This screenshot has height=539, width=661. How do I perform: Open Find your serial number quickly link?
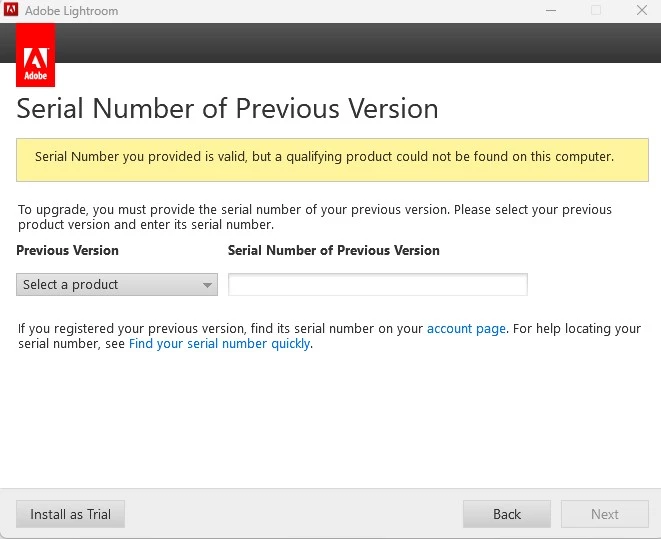click(220, 343)
